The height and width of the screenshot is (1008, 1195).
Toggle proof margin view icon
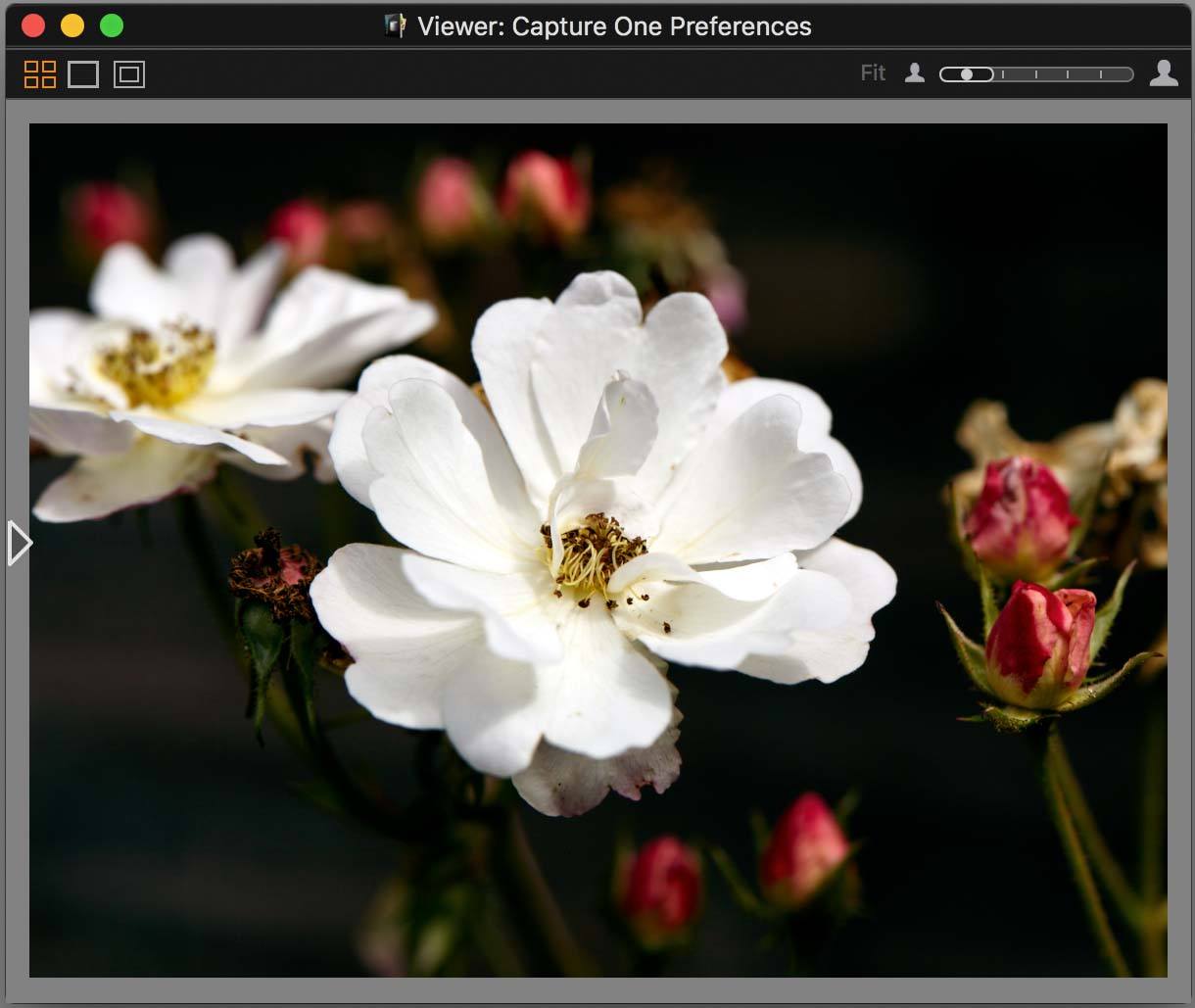(129, 74)
